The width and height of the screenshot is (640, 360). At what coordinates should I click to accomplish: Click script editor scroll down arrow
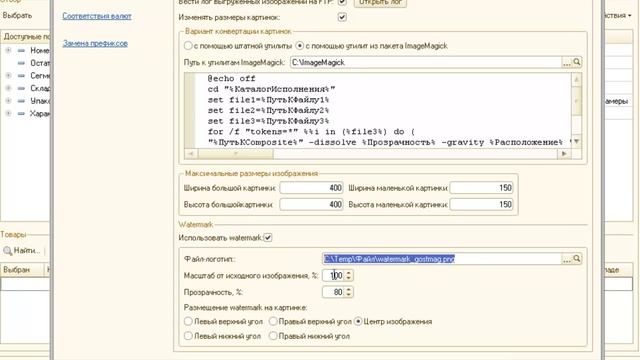[576, 142]
